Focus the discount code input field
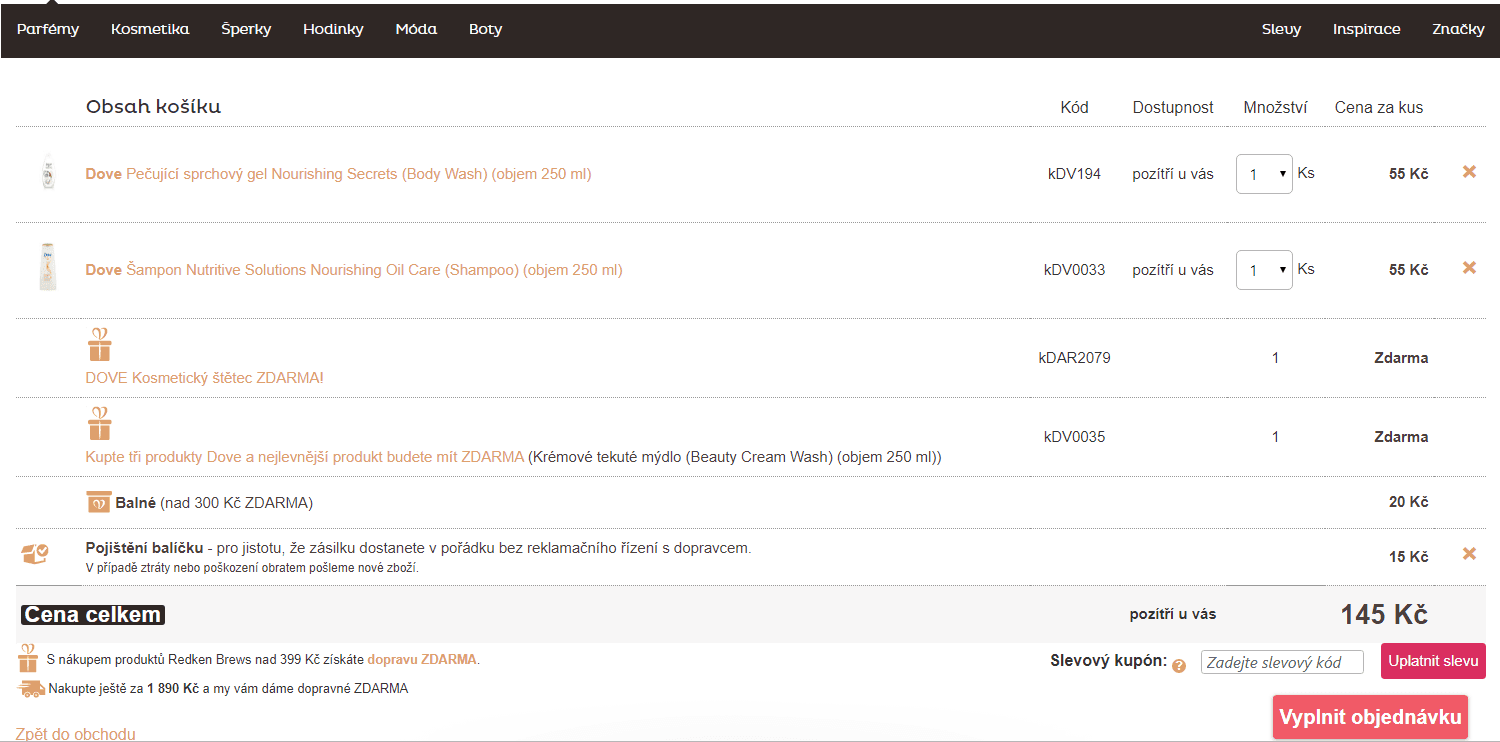1500x742 pixels. coord(1282,662)
